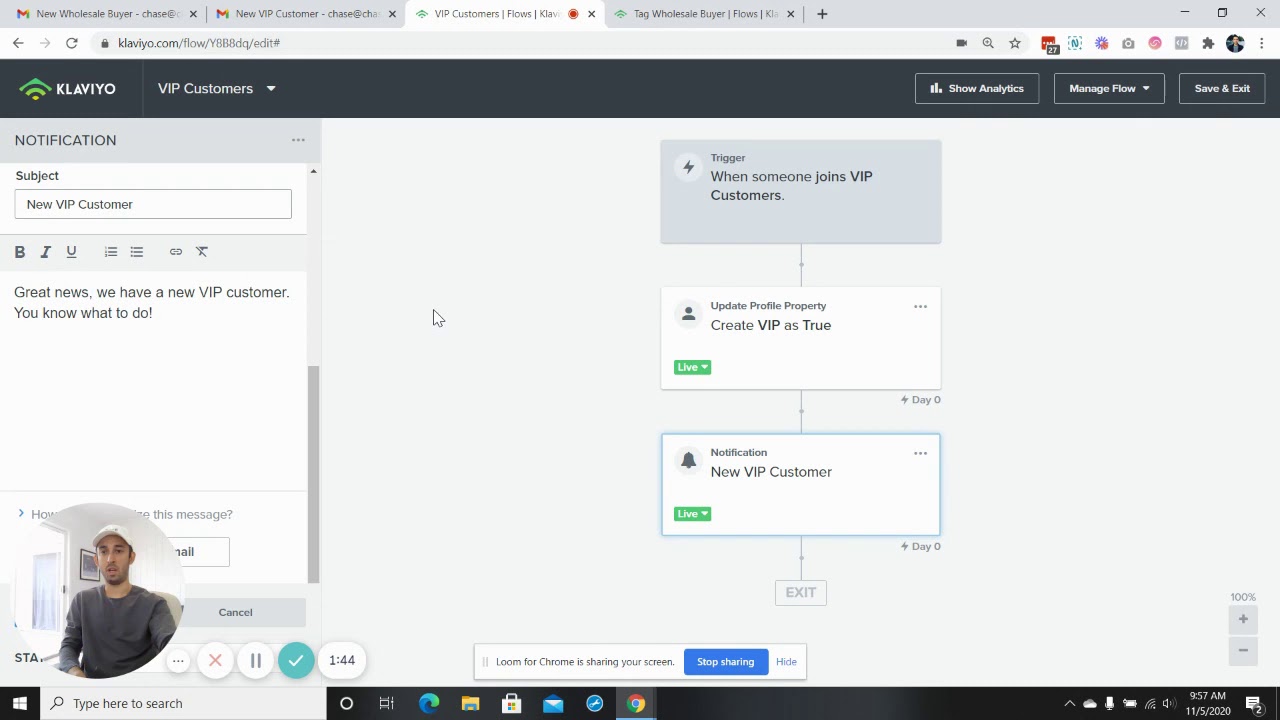Screen dimensions: 1280x720
Task: Insert a numbered list in message
Action: [x=111, y=252]
